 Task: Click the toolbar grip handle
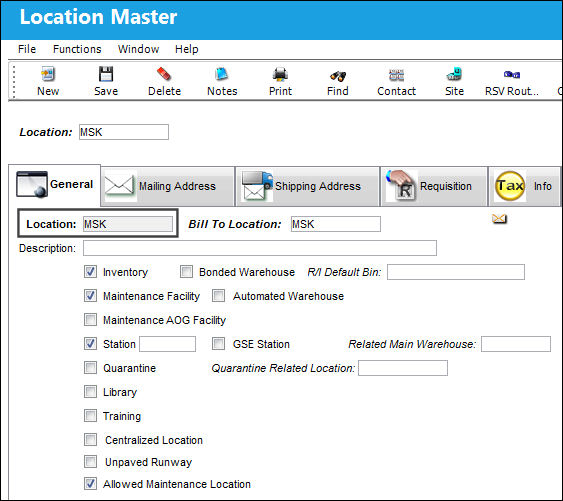tap(14, 82)
